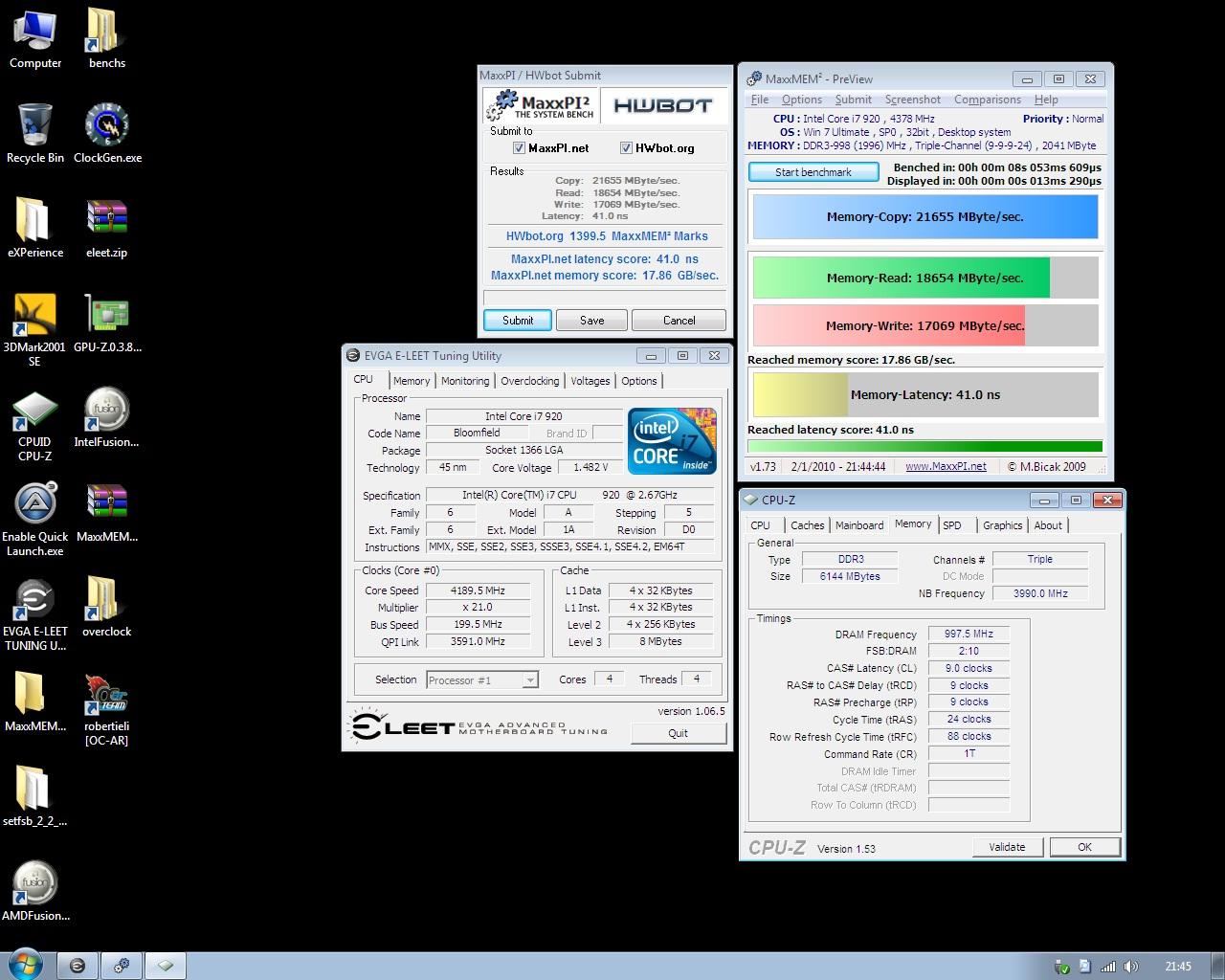This screenshot has width=1225, height=980.
Task: Switch to the CPU tab in CPU-Z
Action: point(761,525)
